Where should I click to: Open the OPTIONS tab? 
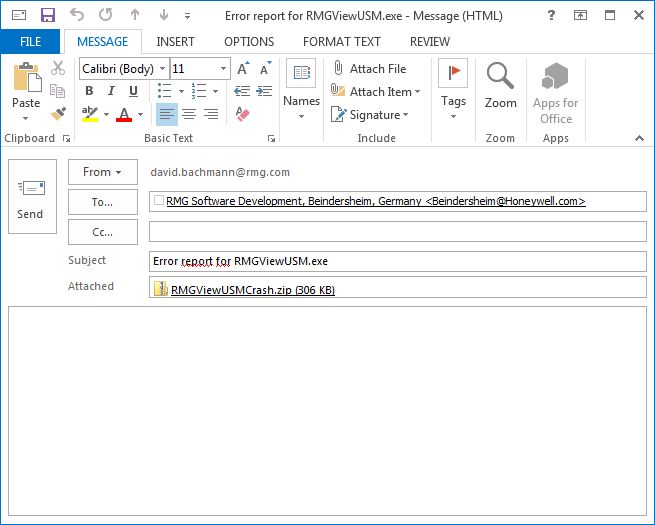pyautogui.click(x=249, y=41)
